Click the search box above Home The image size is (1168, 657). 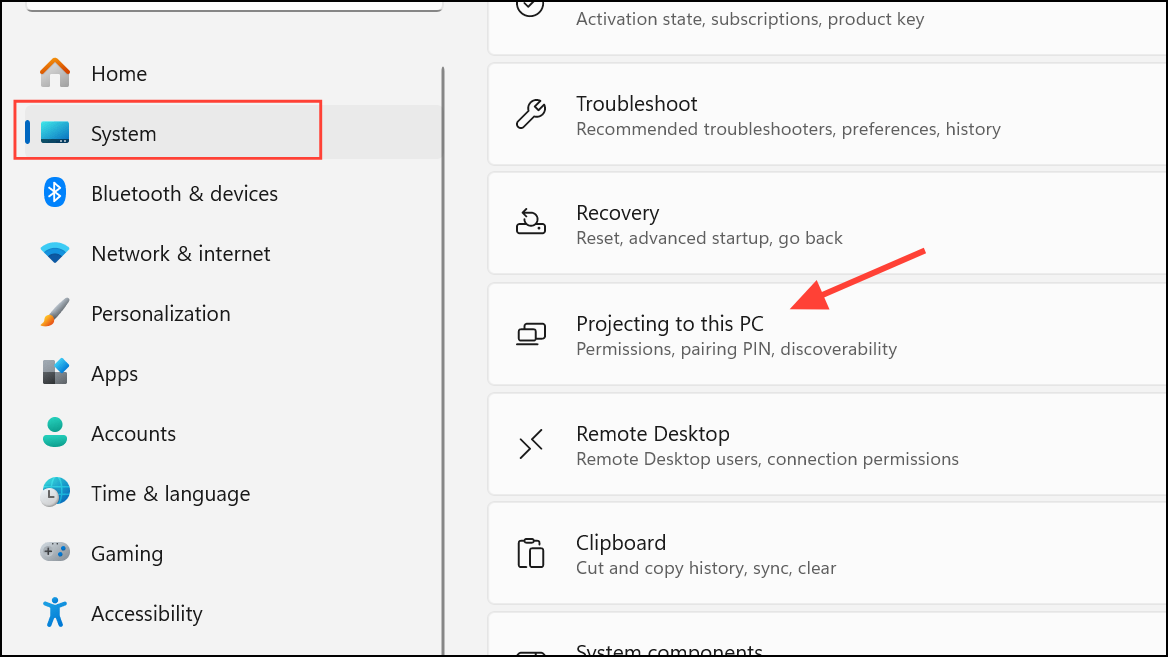(x=234, y=5)
